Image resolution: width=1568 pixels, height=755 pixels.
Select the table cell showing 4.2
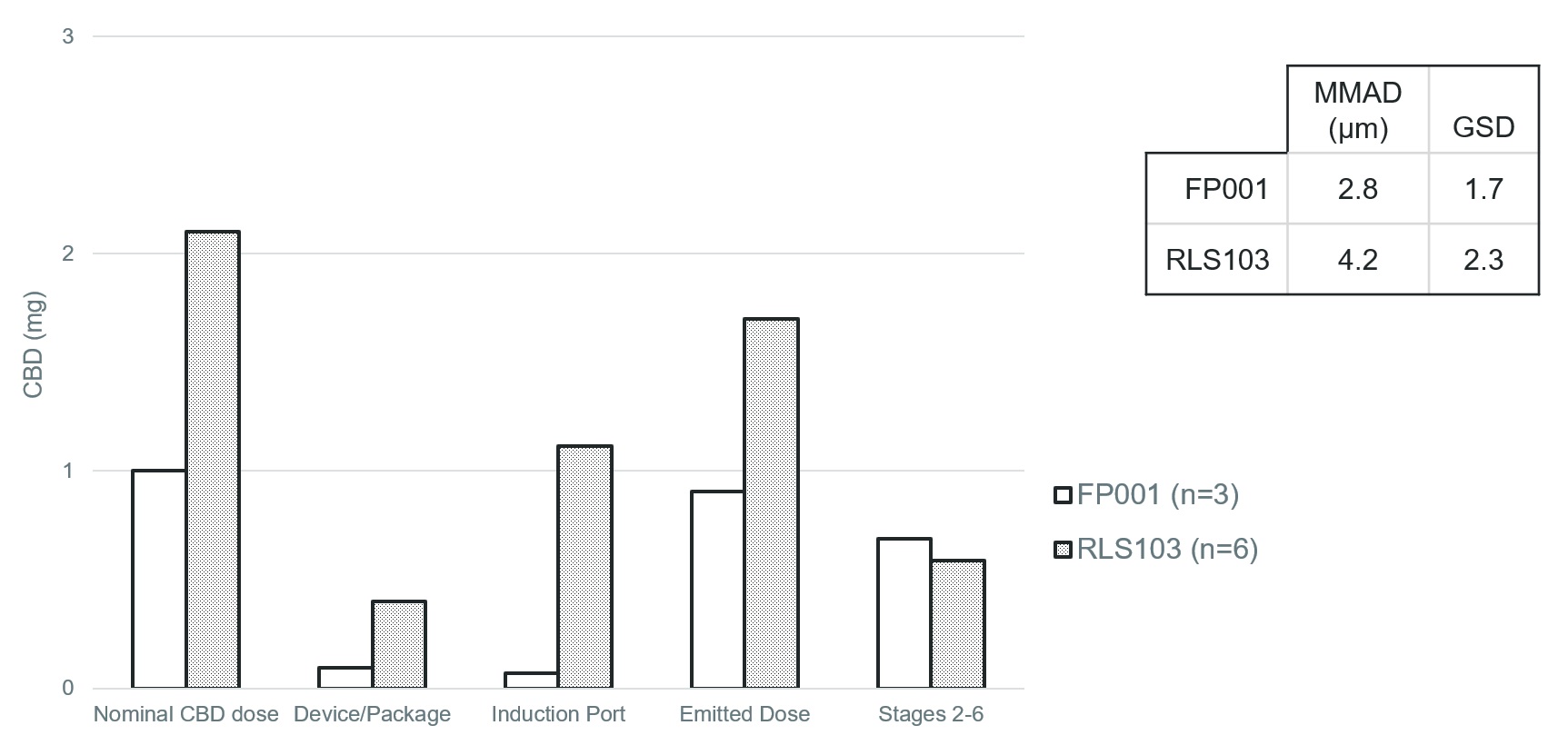[x=1357, y=260]
